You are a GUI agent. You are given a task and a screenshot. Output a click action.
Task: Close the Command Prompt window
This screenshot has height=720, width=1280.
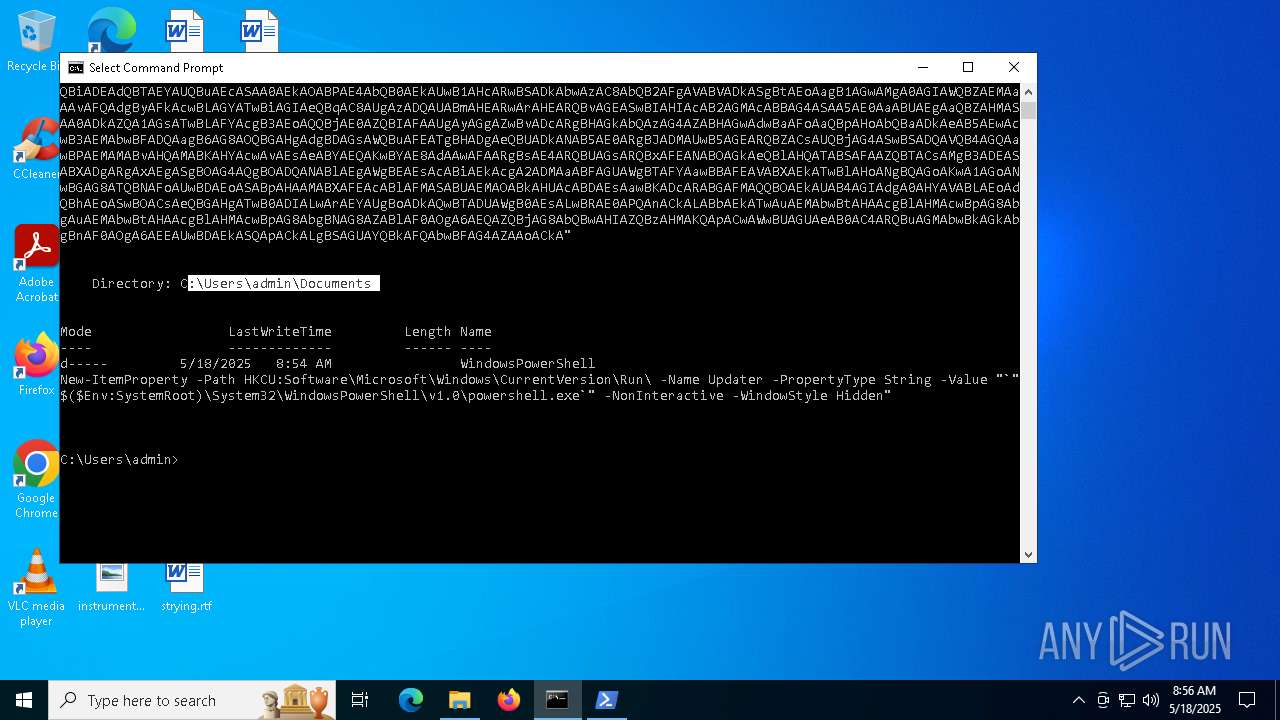click(1013, 68)
